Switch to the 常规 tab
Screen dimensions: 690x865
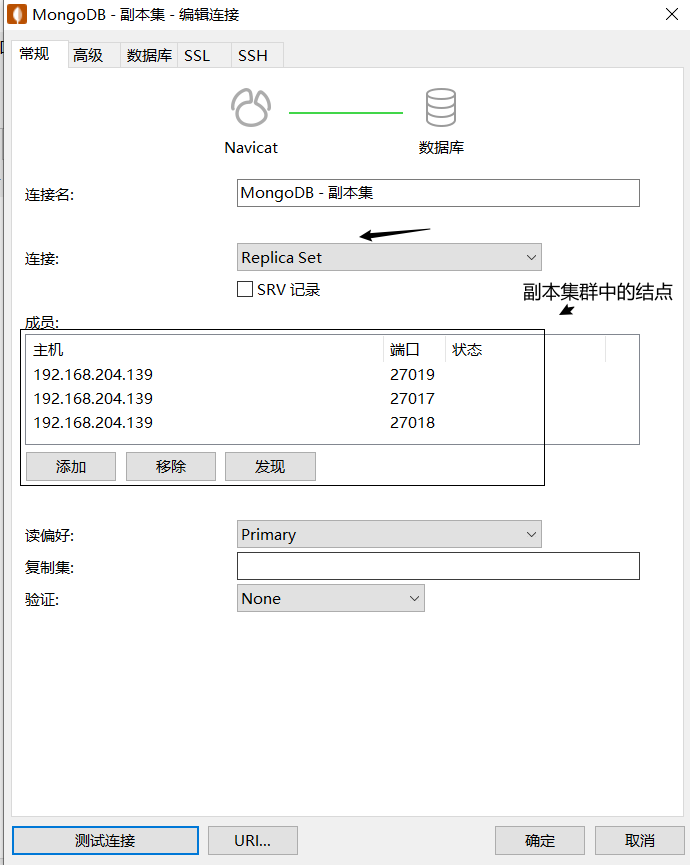pos(40,54)
